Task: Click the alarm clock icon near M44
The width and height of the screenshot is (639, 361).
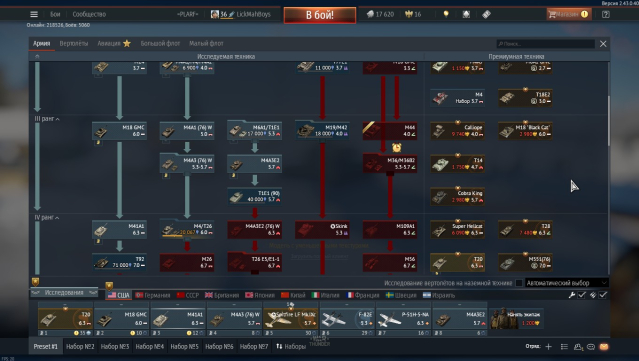Action: 397,147
